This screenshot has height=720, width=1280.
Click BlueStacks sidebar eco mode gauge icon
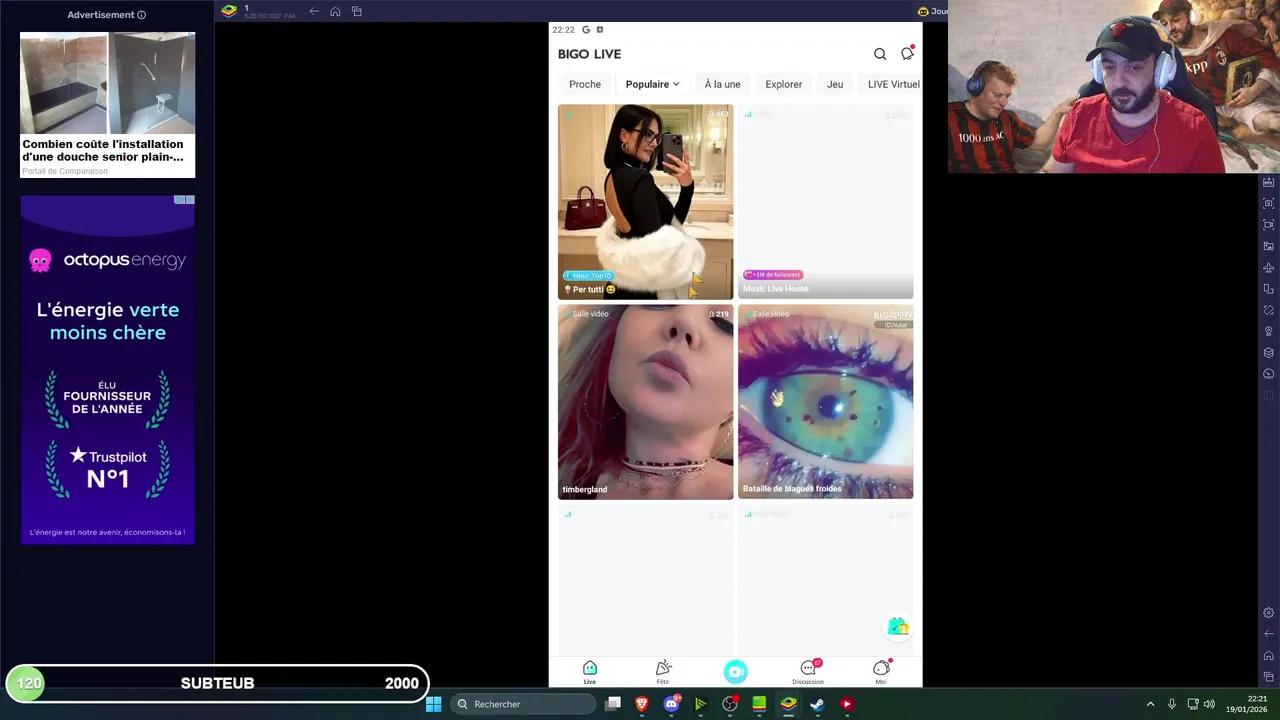1269,374
